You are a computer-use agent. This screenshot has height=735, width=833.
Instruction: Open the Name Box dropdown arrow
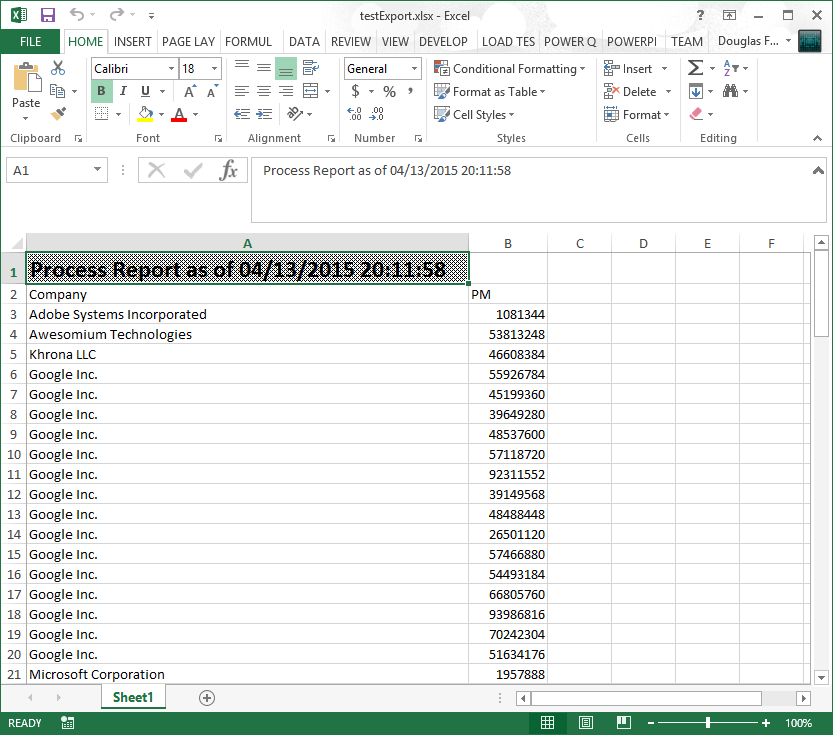(97, 170)
